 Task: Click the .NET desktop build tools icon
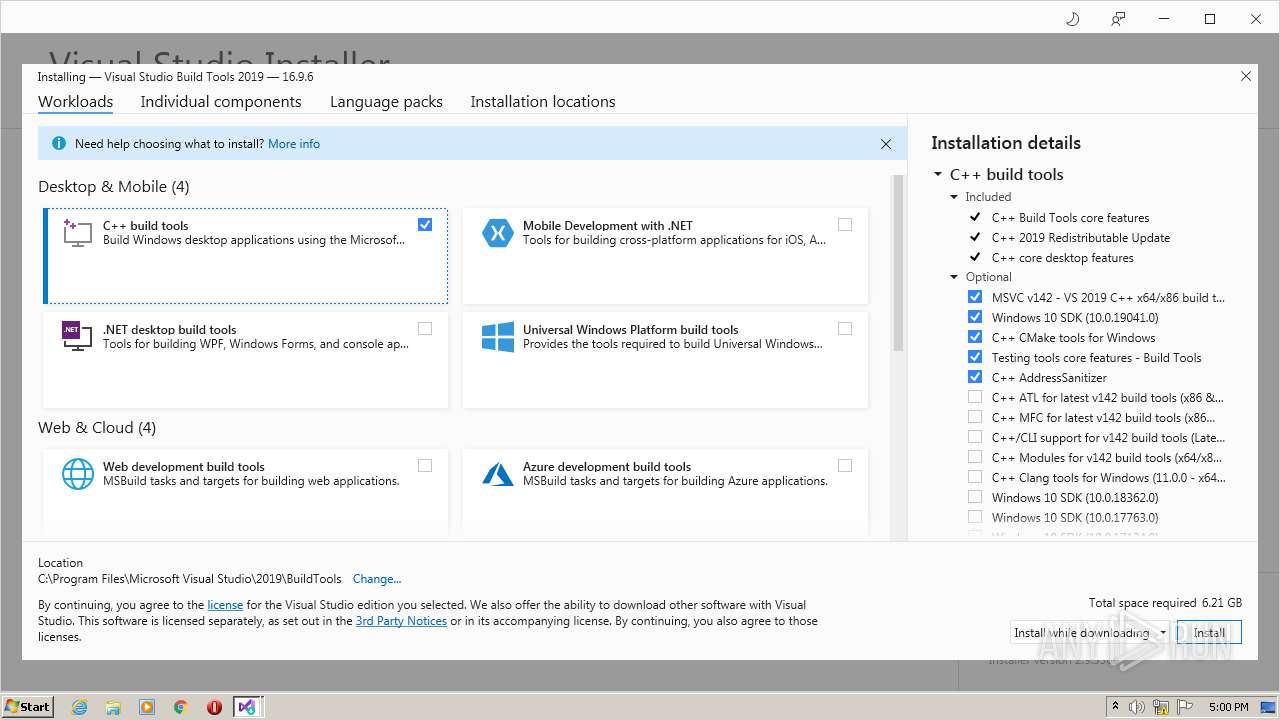click(x=77, y=336)
